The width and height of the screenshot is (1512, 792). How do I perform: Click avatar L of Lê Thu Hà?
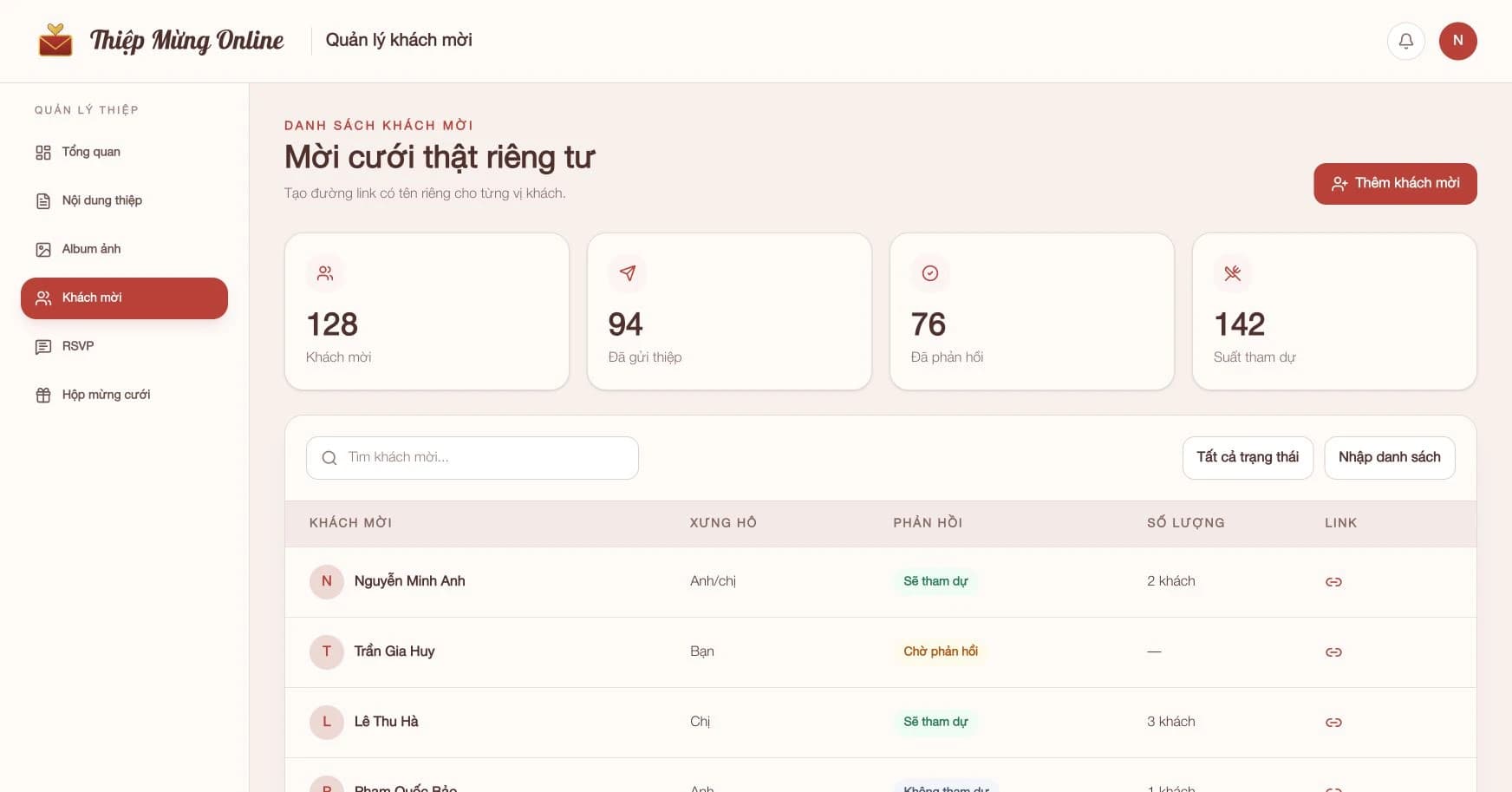[x=327, y=722]
